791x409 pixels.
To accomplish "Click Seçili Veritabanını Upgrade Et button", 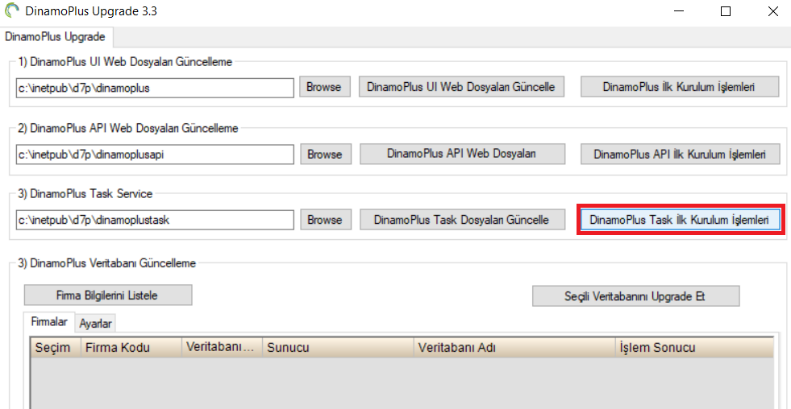I will [636, 296].
